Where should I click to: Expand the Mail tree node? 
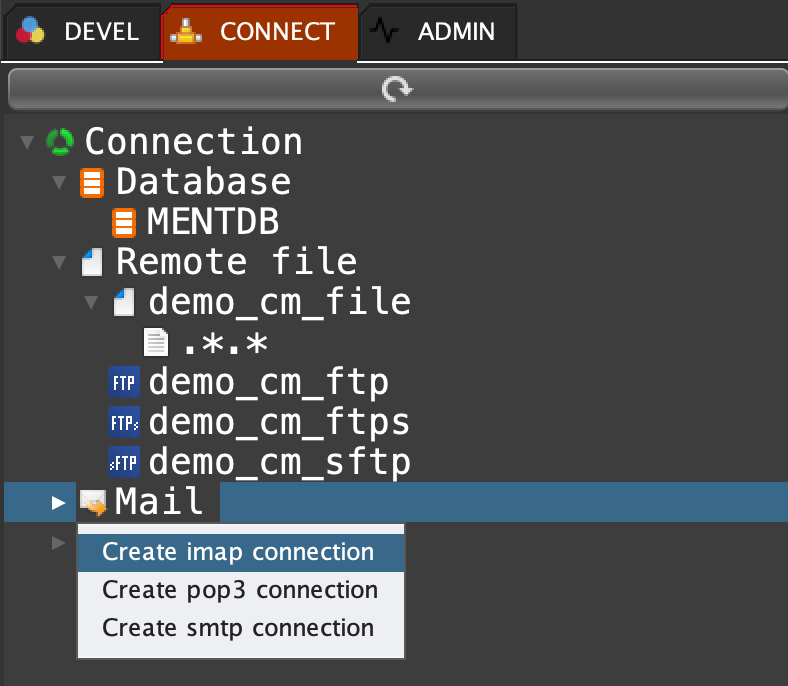(x=58, y=502)
